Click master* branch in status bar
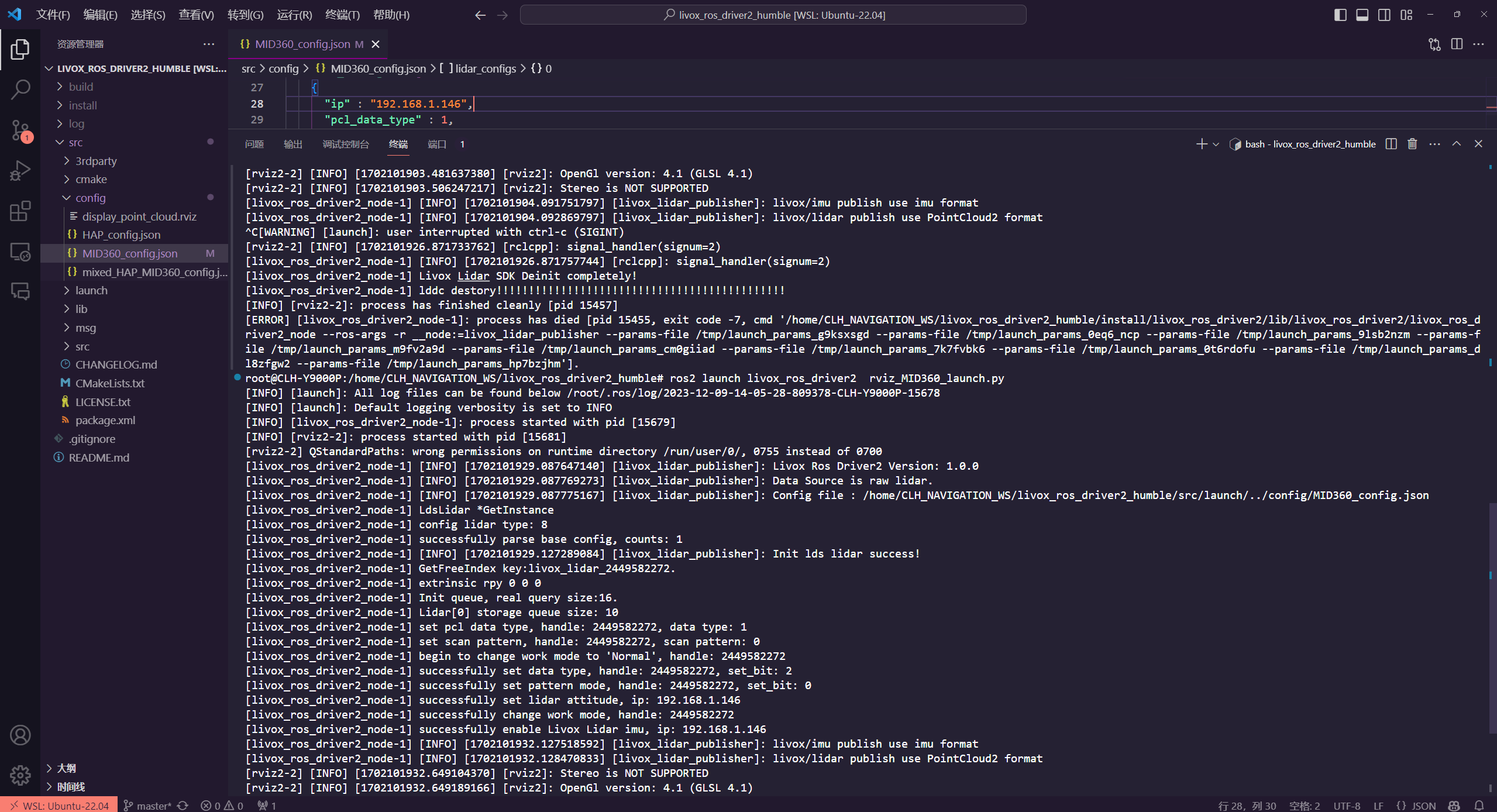This screenshot has width=1497, height=812. click(x=149, y=806)
